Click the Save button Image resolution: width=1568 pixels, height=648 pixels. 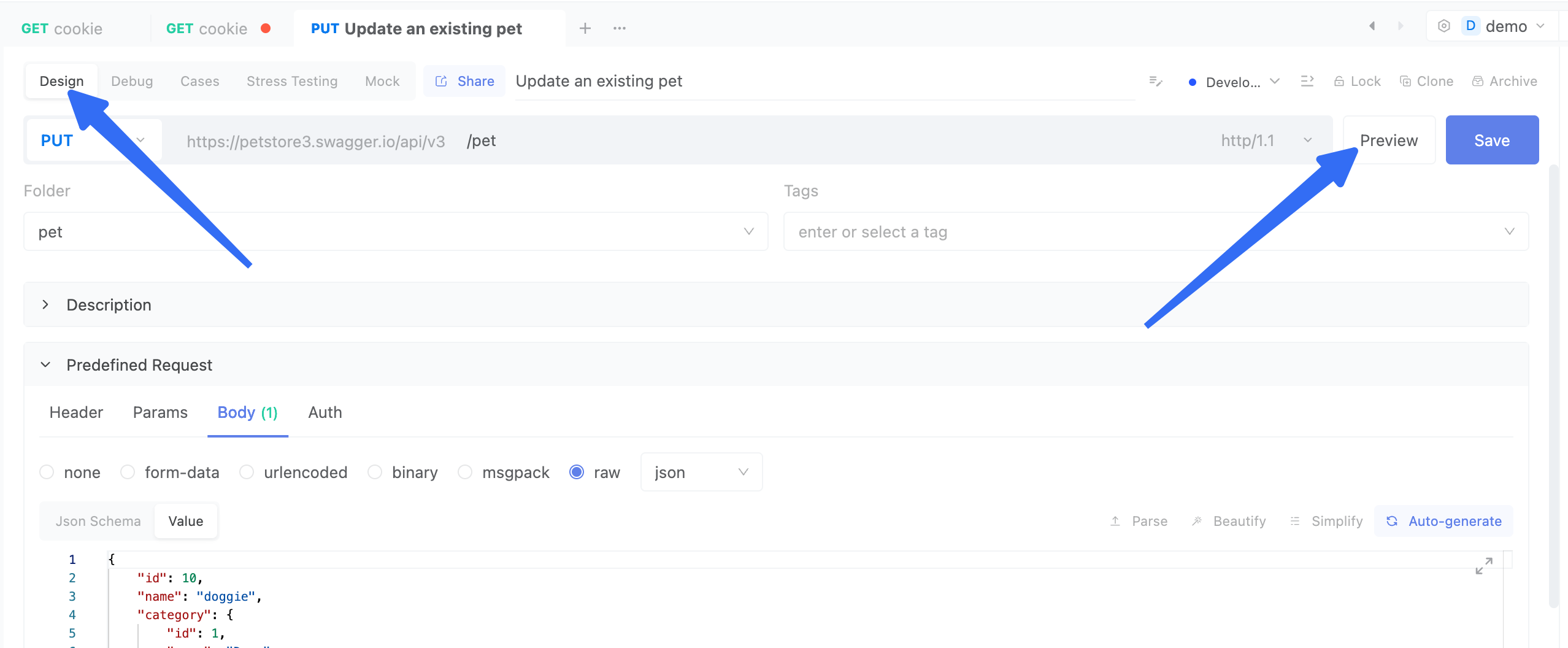point(1492,140)
